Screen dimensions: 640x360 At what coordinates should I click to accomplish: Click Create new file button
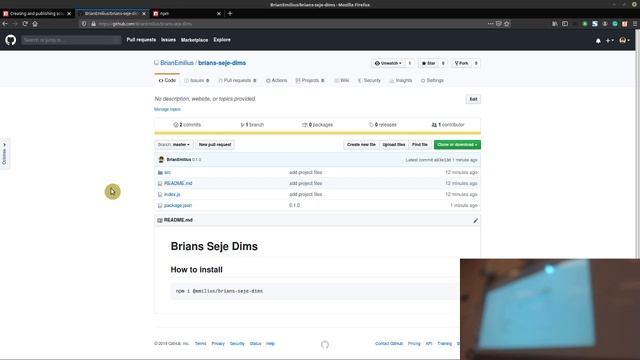tap(361, 144)
